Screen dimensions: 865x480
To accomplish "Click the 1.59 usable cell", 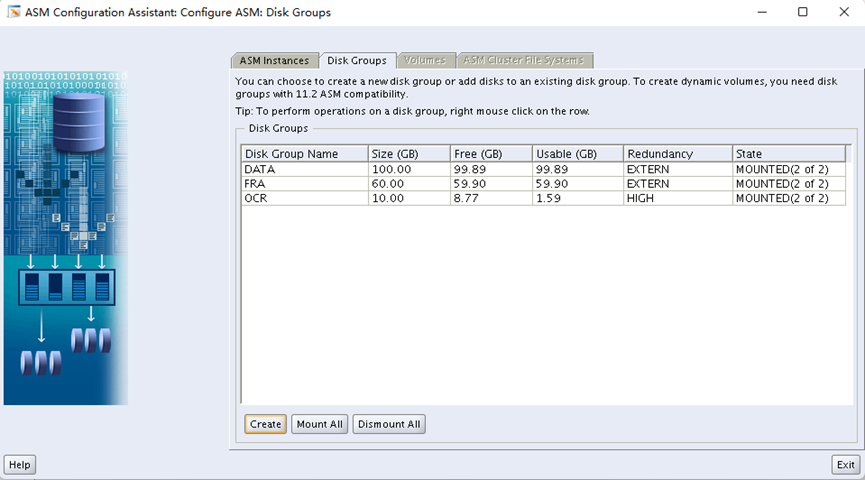I will pyautogui.click(x=578, y=198).
